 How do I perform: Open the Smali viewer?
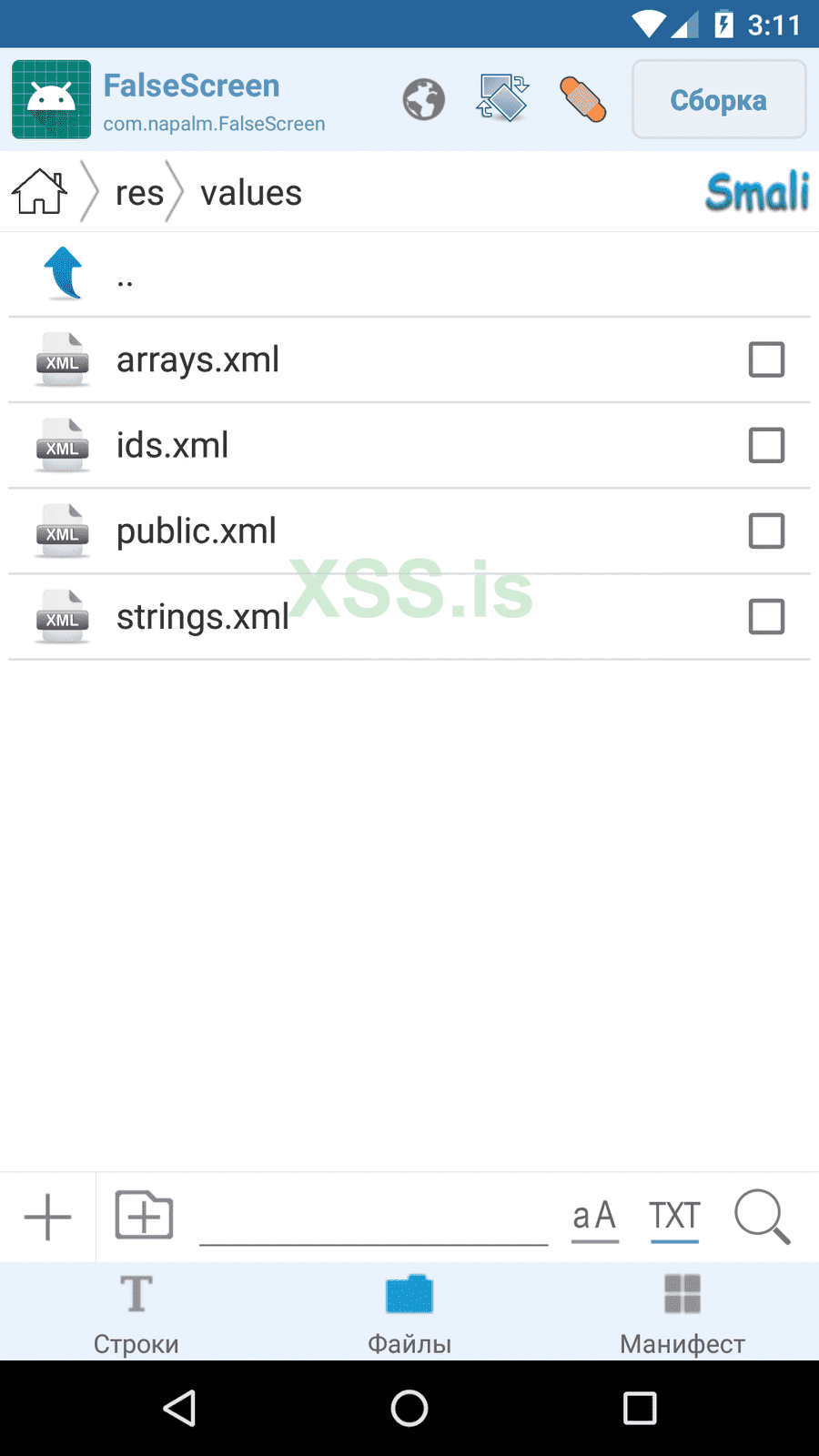[758, 192]
